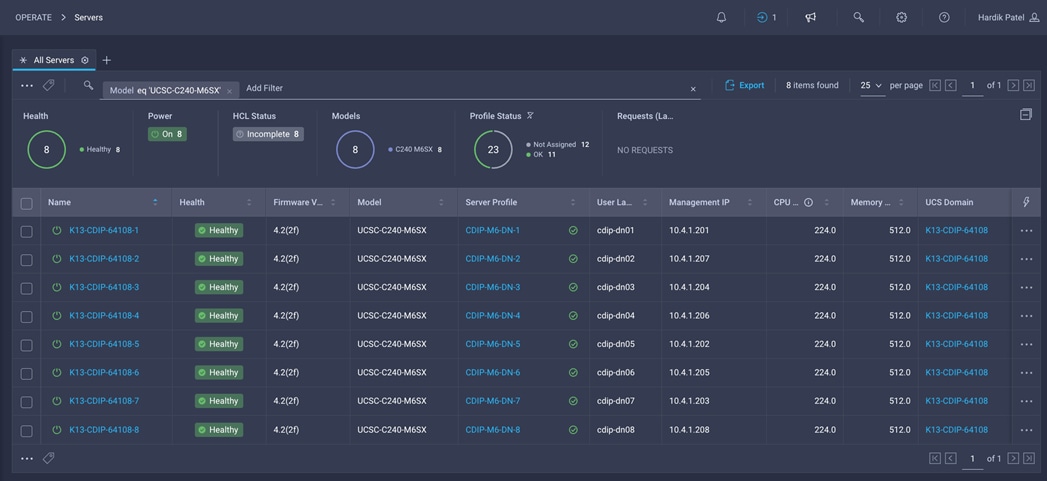Click the HCL Status Incomplete 8 badge

(x=268, y=134)
